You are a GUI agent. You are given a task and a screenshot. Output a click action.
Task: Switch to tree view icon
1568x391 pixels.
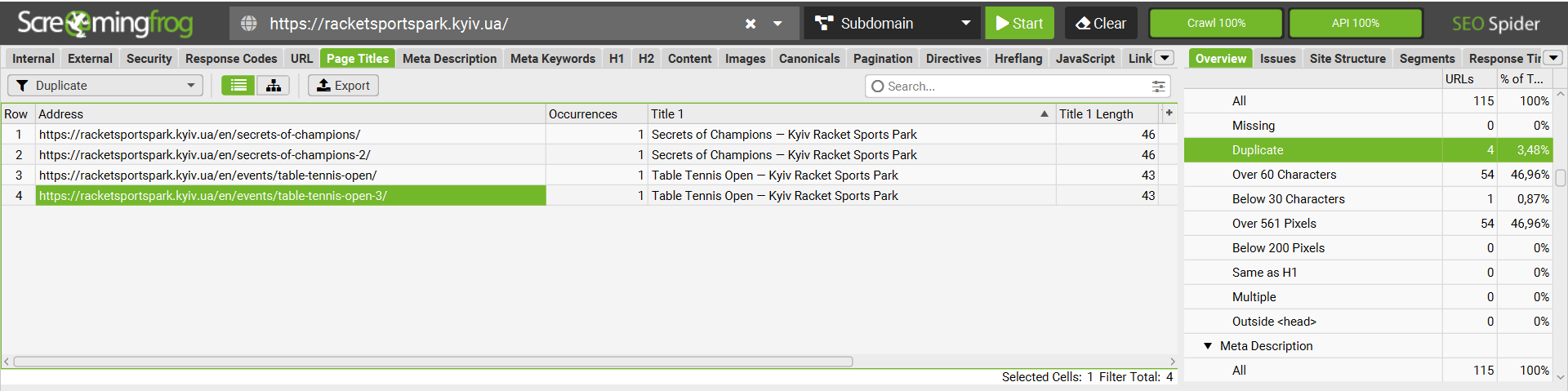tap(274, 86)
